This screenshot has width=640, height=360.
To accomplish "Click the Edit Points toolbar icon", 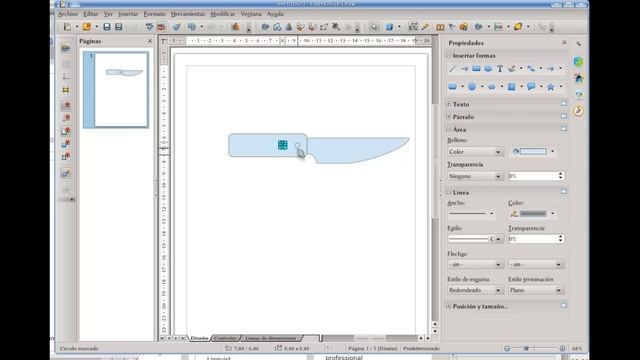I will click(413, 27).
